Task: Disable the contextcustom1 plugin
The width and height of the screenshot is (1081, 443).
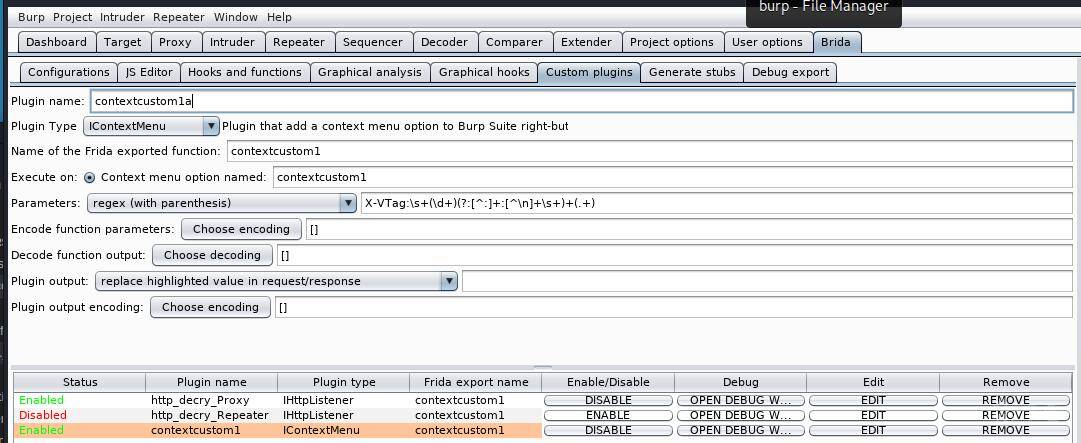Action: click(607, 431)
